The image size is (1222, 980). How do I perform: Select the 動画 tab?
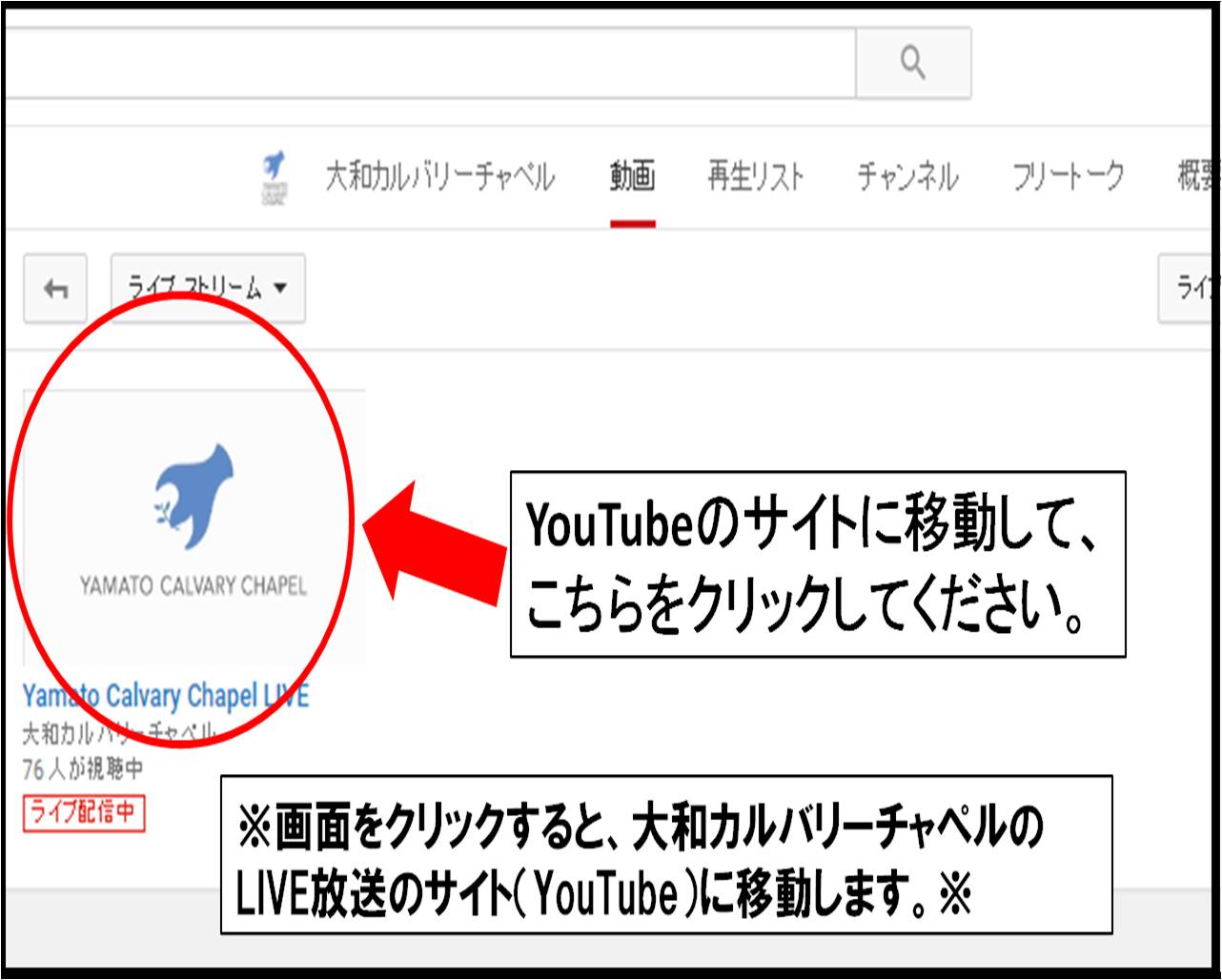pos(632,176)
